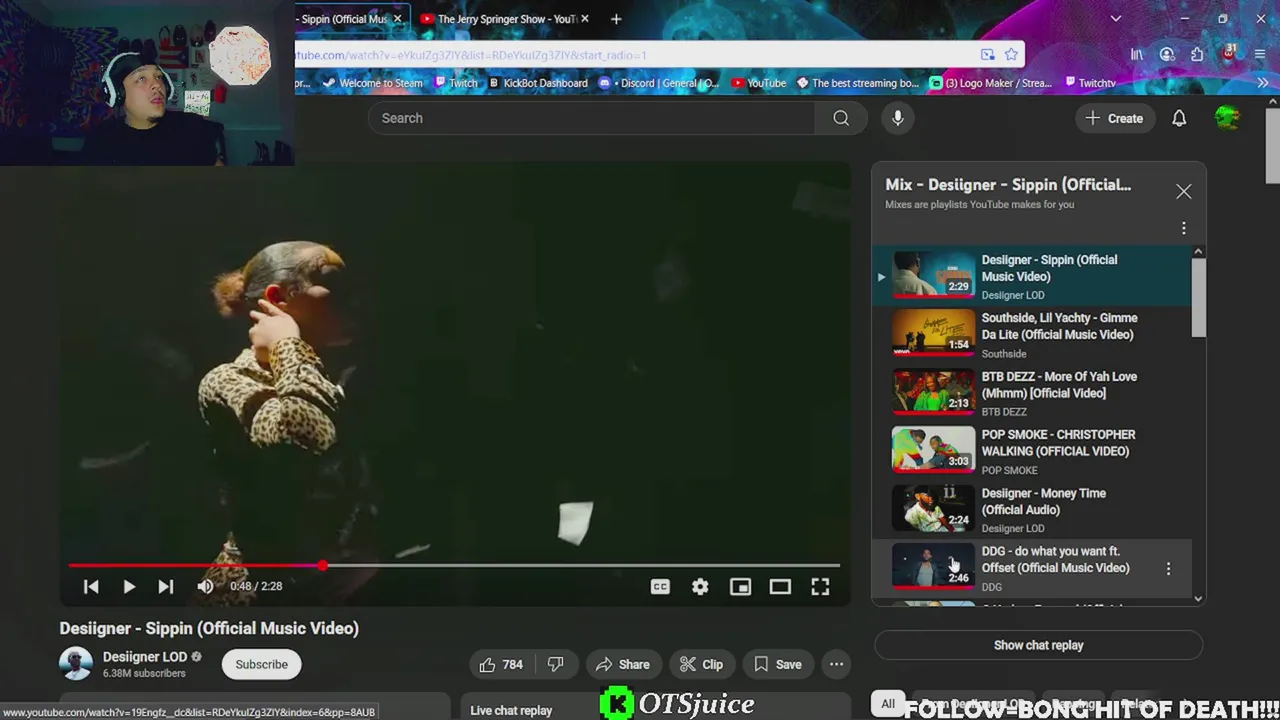This screenshot has height=720, width=1280.
Task: Open browser extensions puzzle icon
Action: 1197,55
